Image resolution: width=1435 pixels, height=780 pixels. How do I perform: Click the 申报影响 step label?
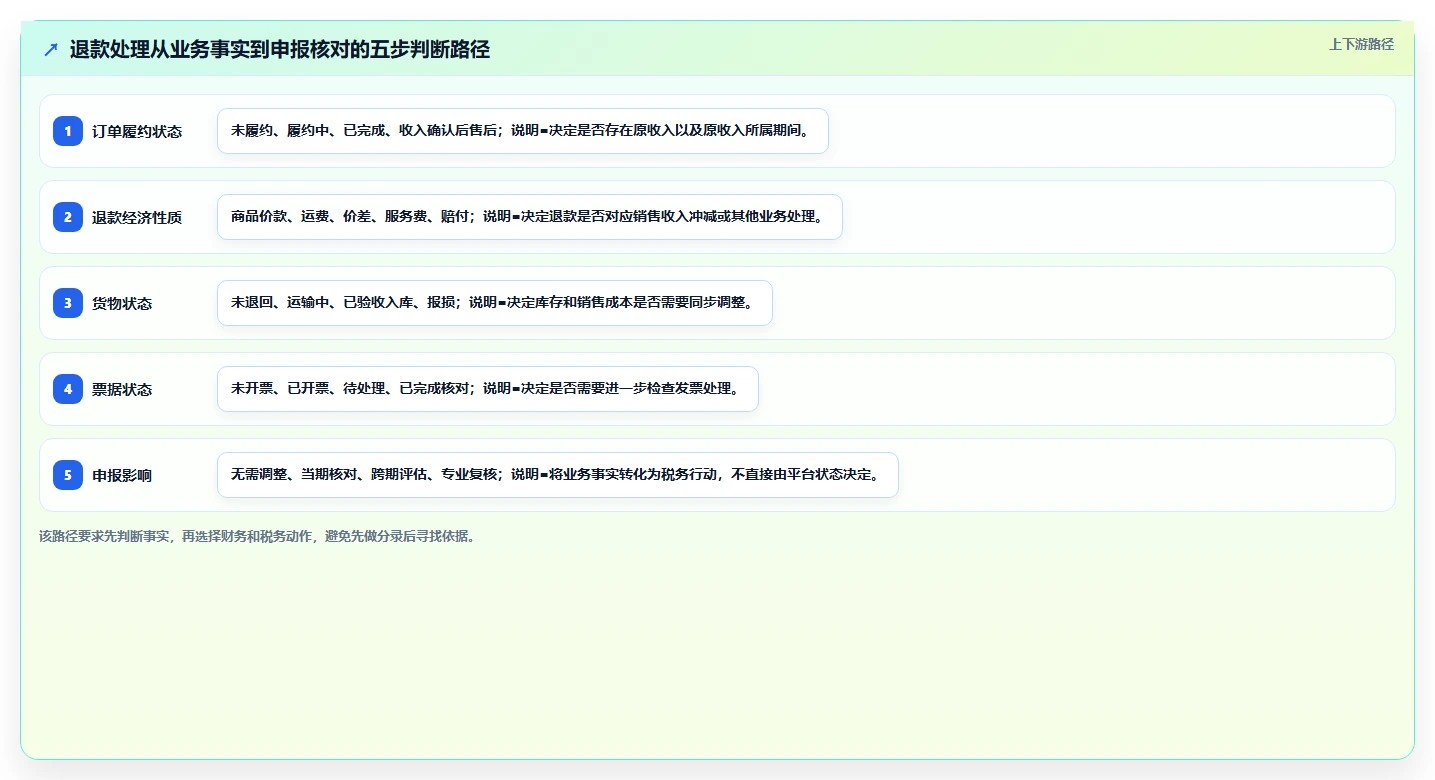pyautogui.click(x=122, y=475)
